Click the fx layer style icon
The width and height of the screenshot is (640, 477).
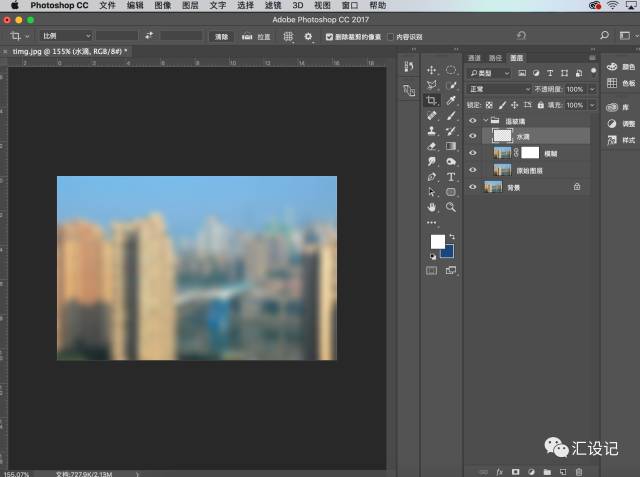(x=499, y=470)
